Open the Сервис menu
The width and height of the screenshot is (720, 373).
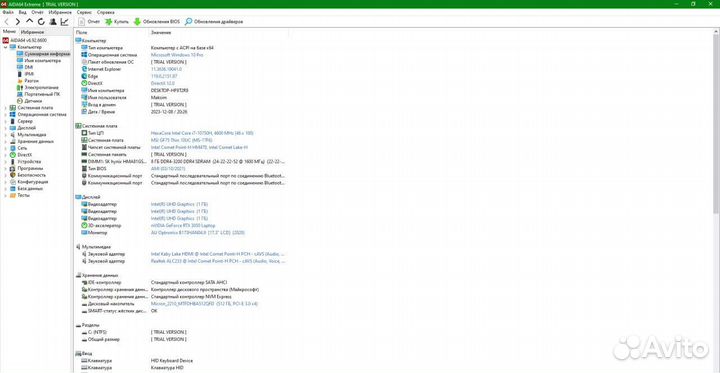click(x=84, y=12)
